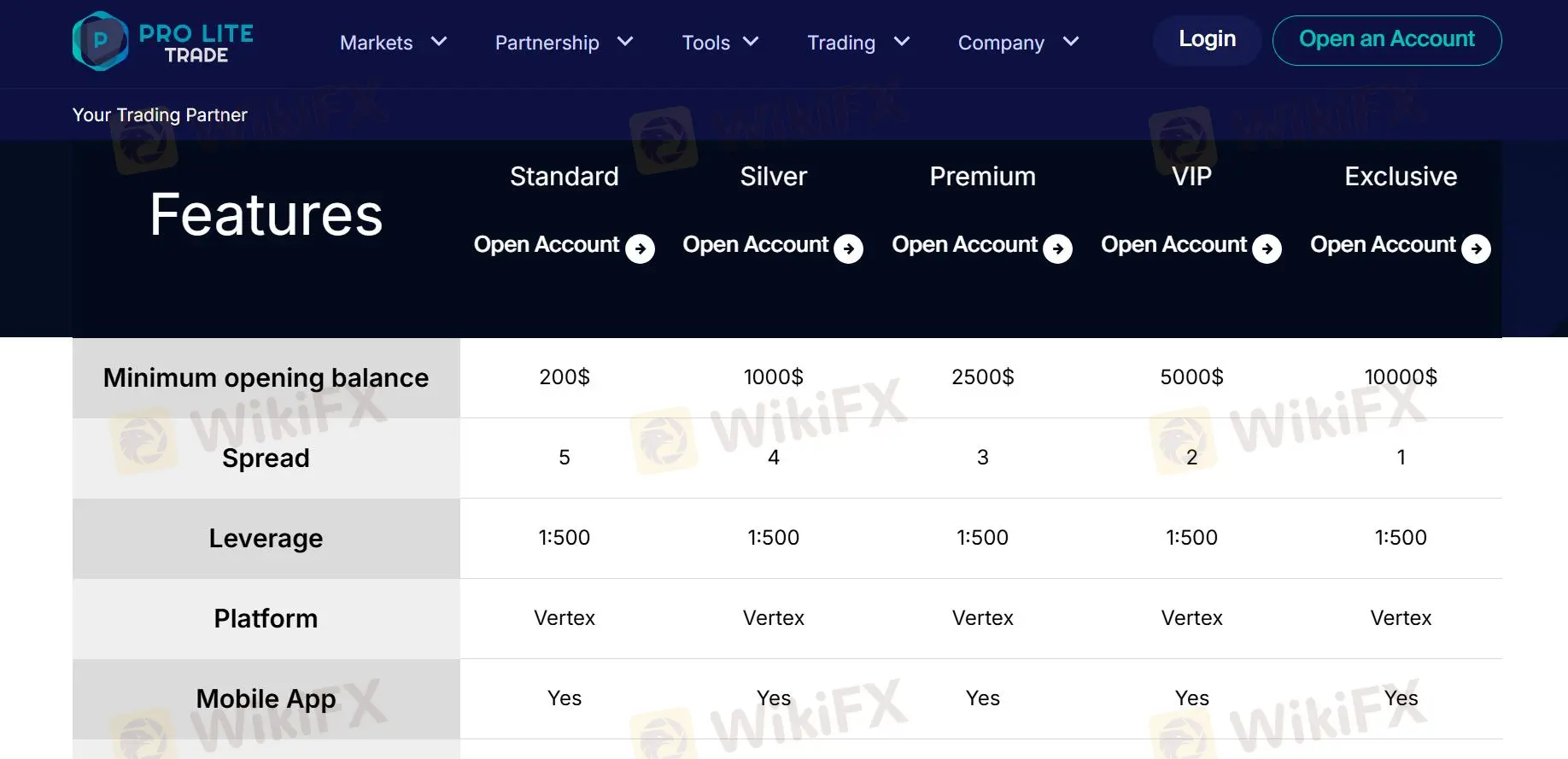Expand the Tools dropdown chevron
This screenshot has width=1568, height=759.
click(x=751, y=41)
